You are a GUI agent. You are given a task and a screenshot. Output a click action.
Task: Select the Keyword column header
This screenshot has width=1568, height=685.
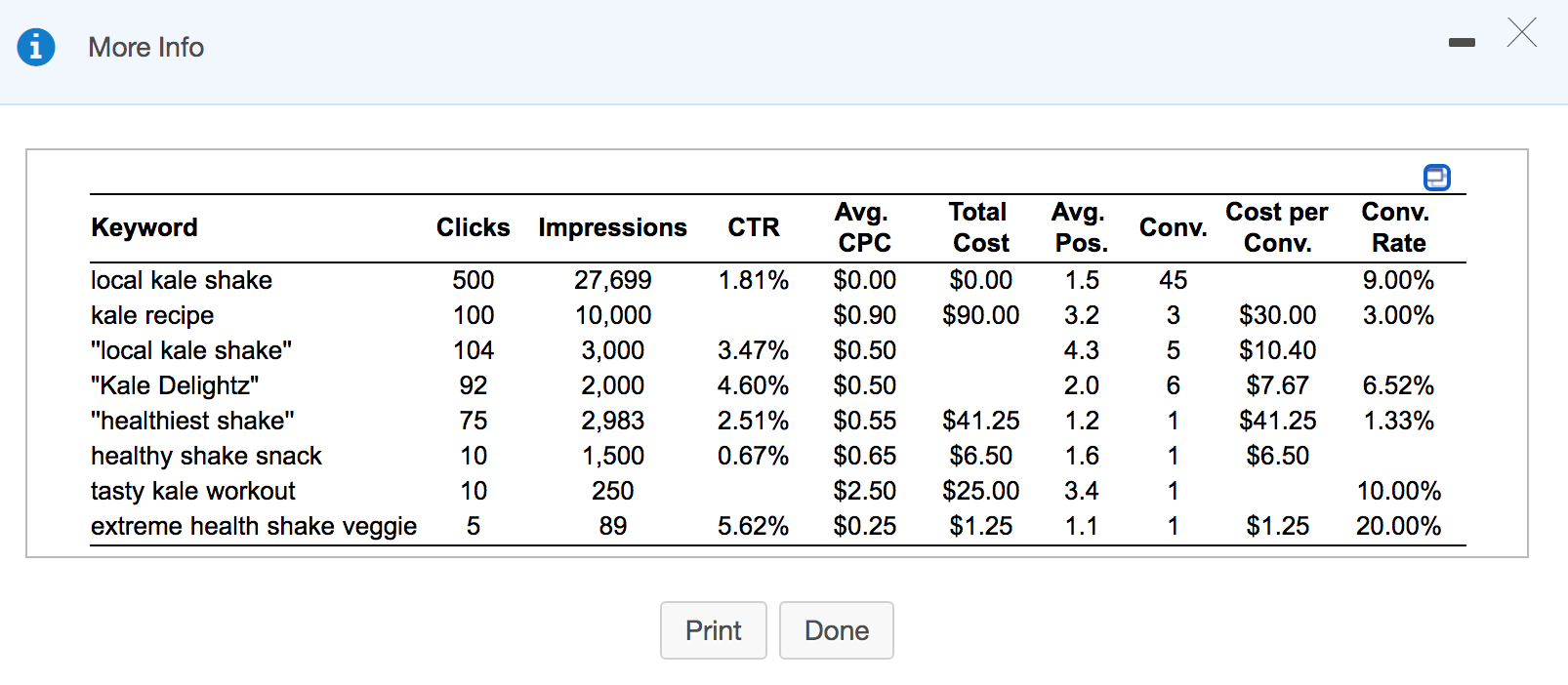click(144, 227)
